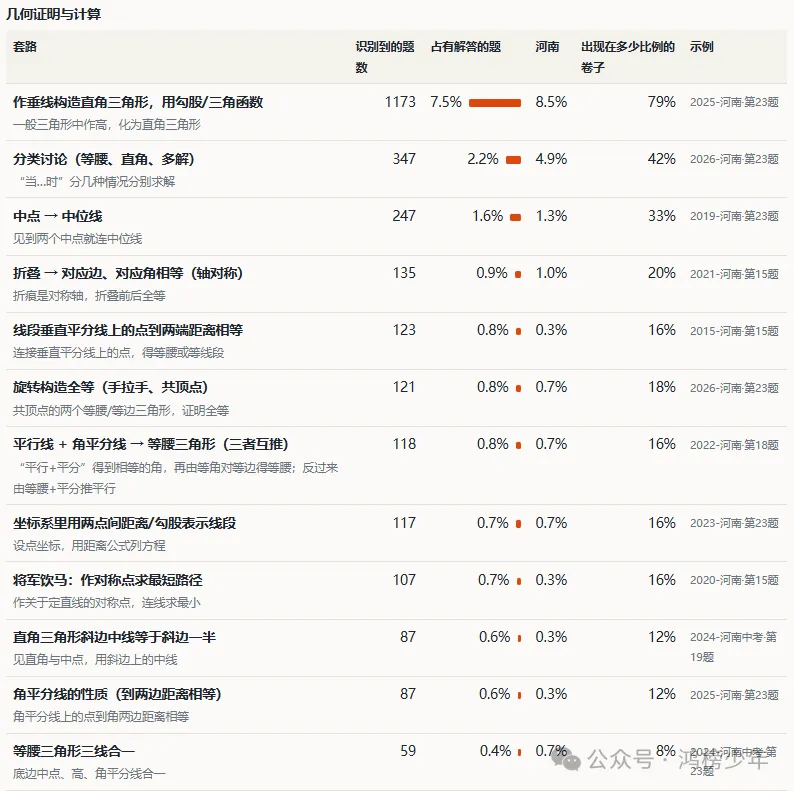
Task: Click the '套路' column header
Action: [x=25, y=47]
